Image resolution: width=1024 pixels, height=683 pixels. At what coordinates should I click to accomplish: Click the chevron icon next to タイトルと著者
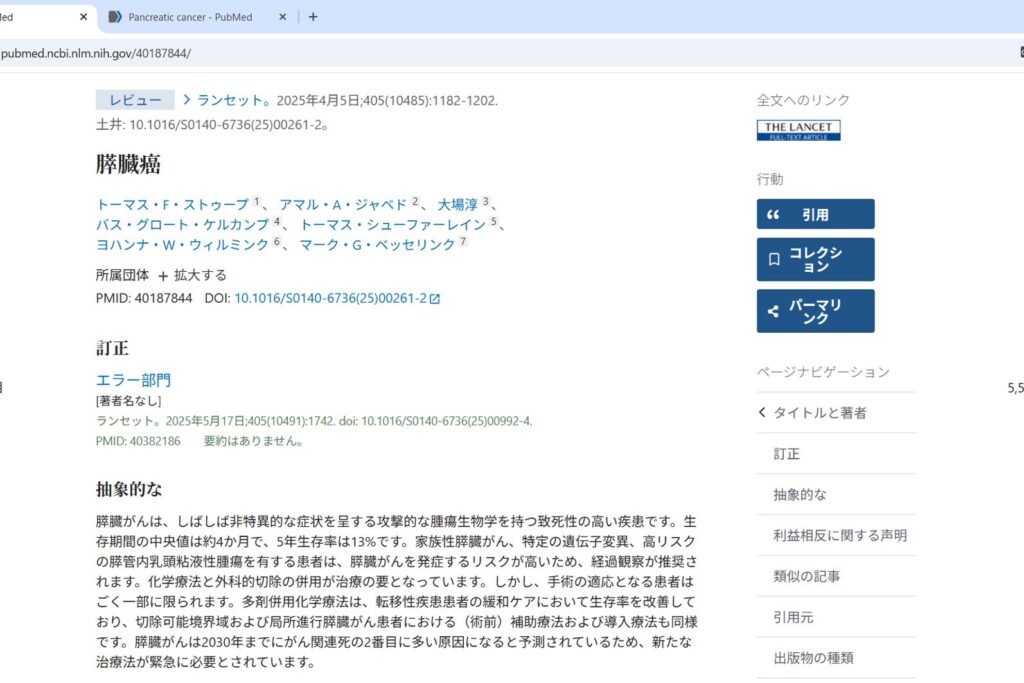coord(763,412)
